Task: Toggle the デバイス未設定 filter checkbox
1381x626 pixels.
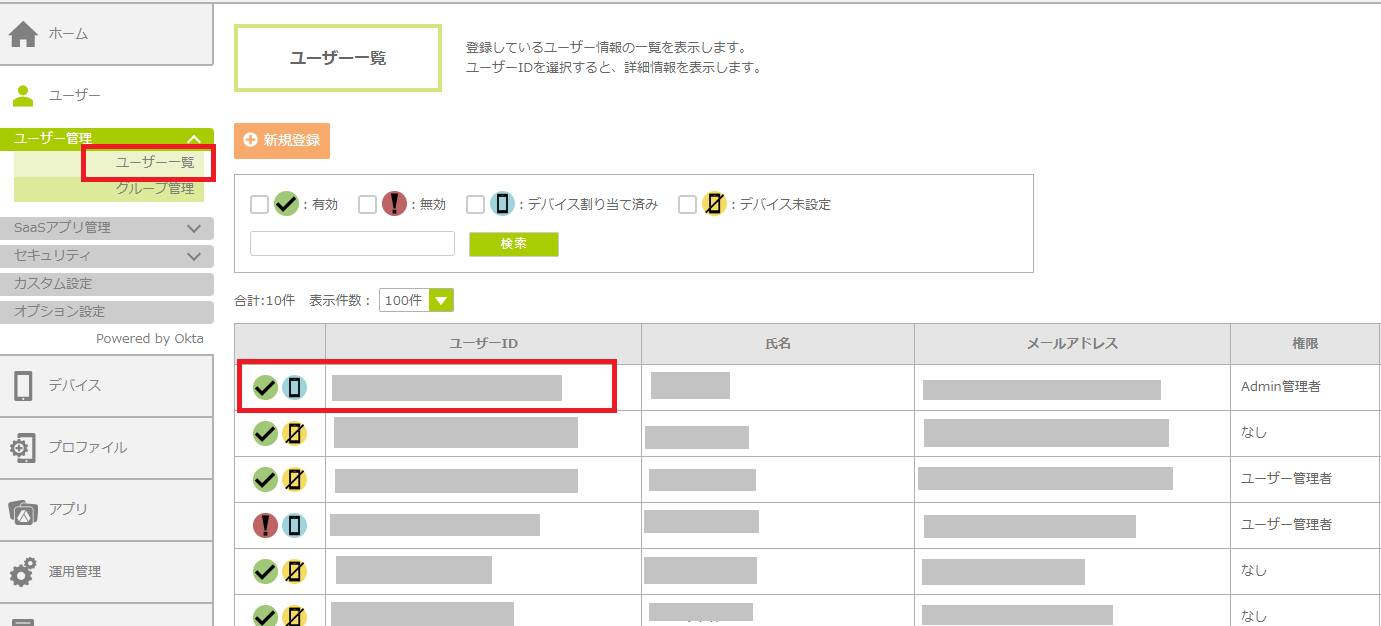Action: pyautogui.click(x=687, y=205)
